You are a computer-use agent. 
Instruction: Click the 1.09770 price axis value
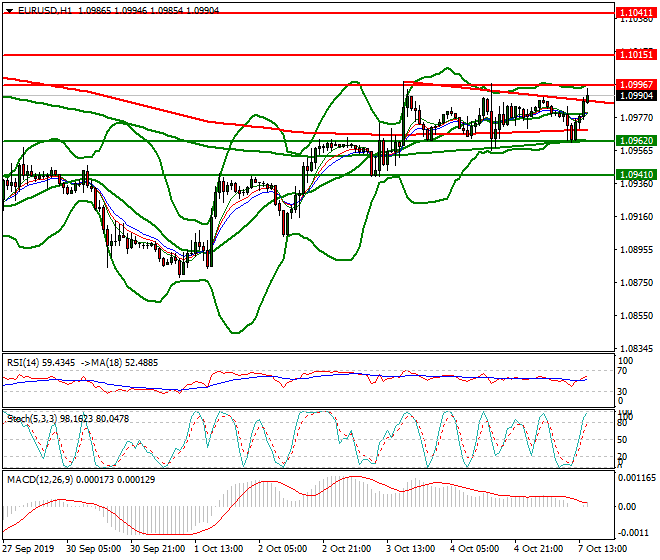637,117
